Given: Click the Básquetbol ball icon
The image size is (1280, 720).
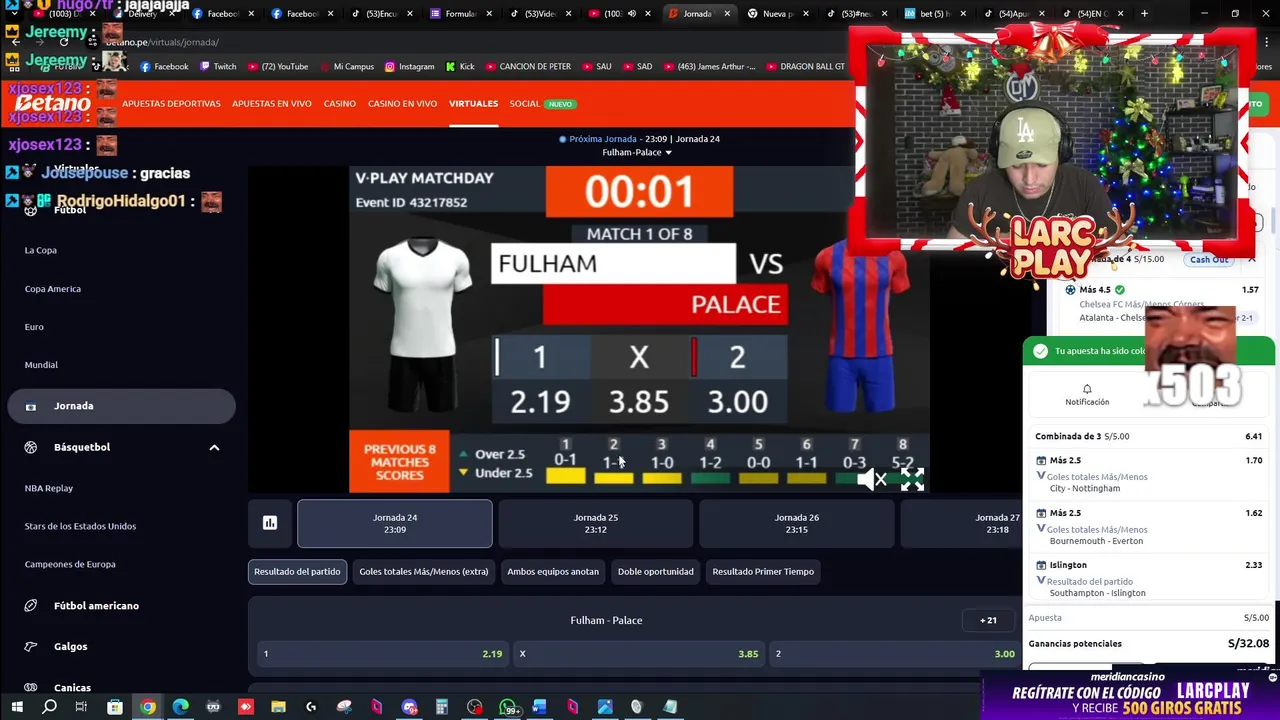Looking at the screenshot, I should (31, 447).
